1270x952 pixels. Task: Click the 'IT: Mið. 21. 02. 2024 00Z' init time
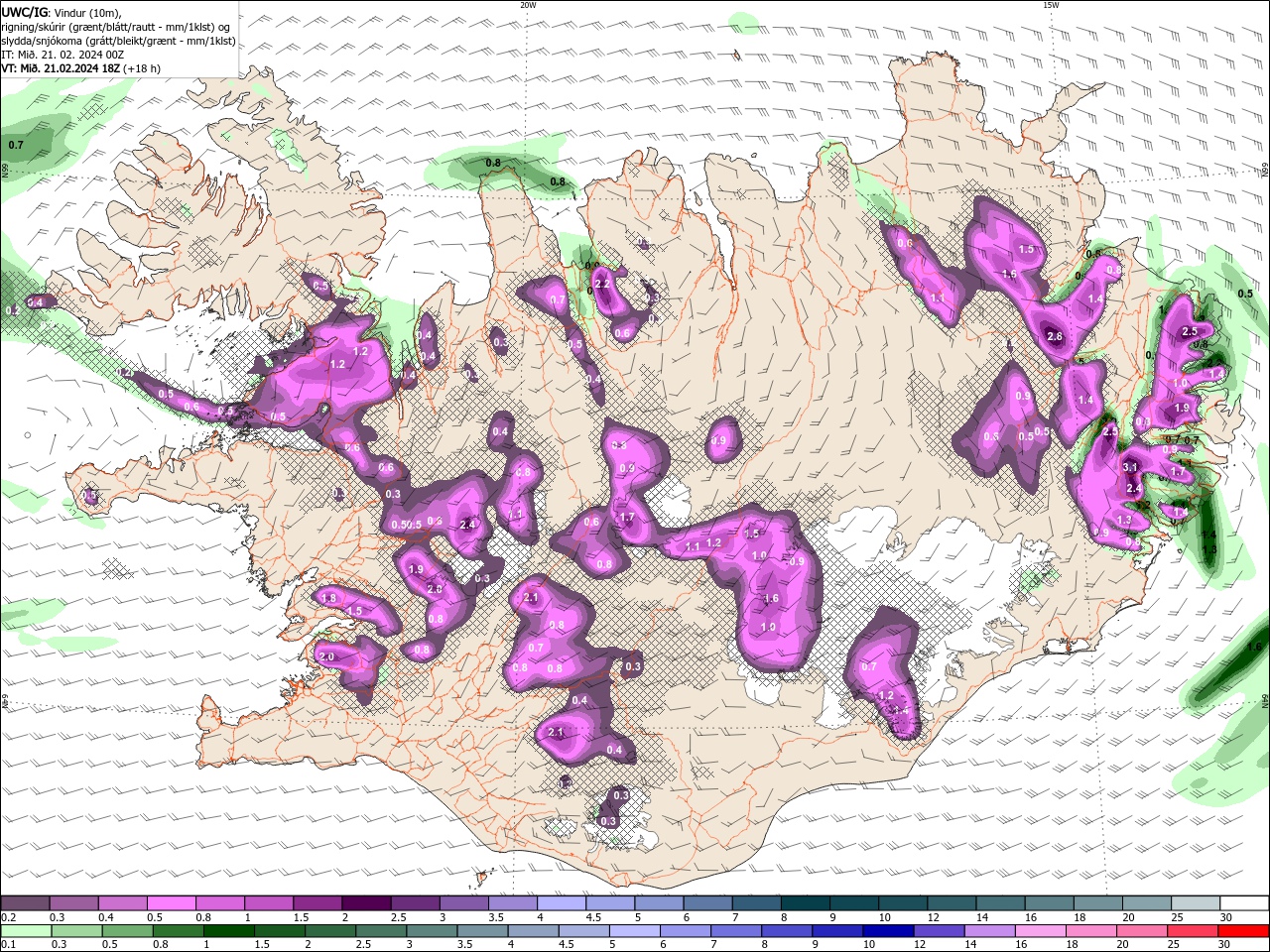(63, 55)
